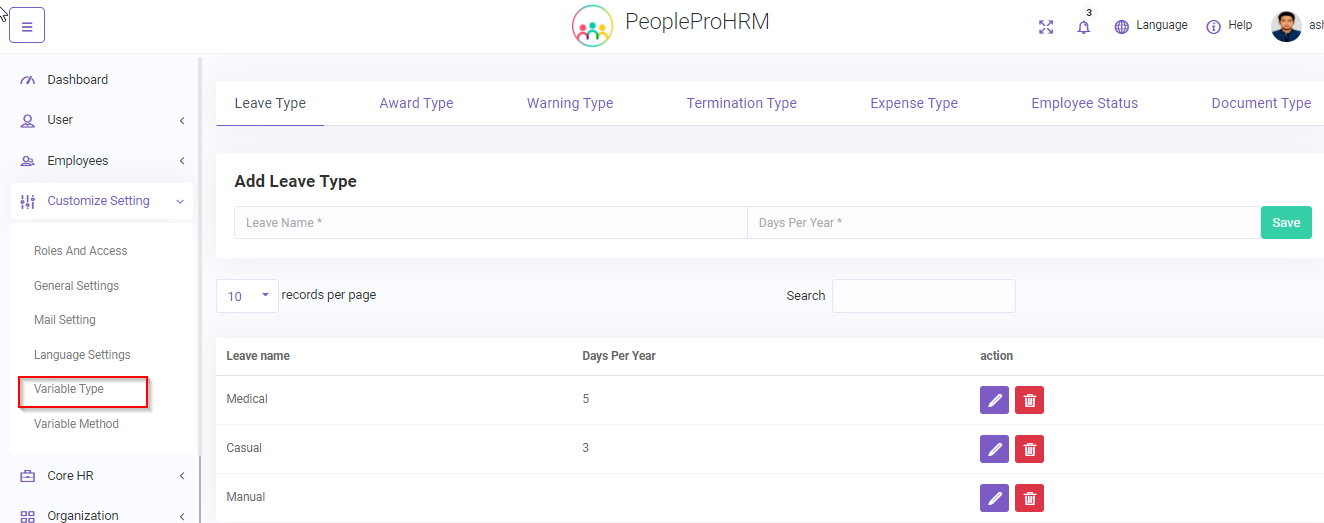Click the edit pencil icon for Medical
The image size is (1324, 523).
[x=994, y=401]
